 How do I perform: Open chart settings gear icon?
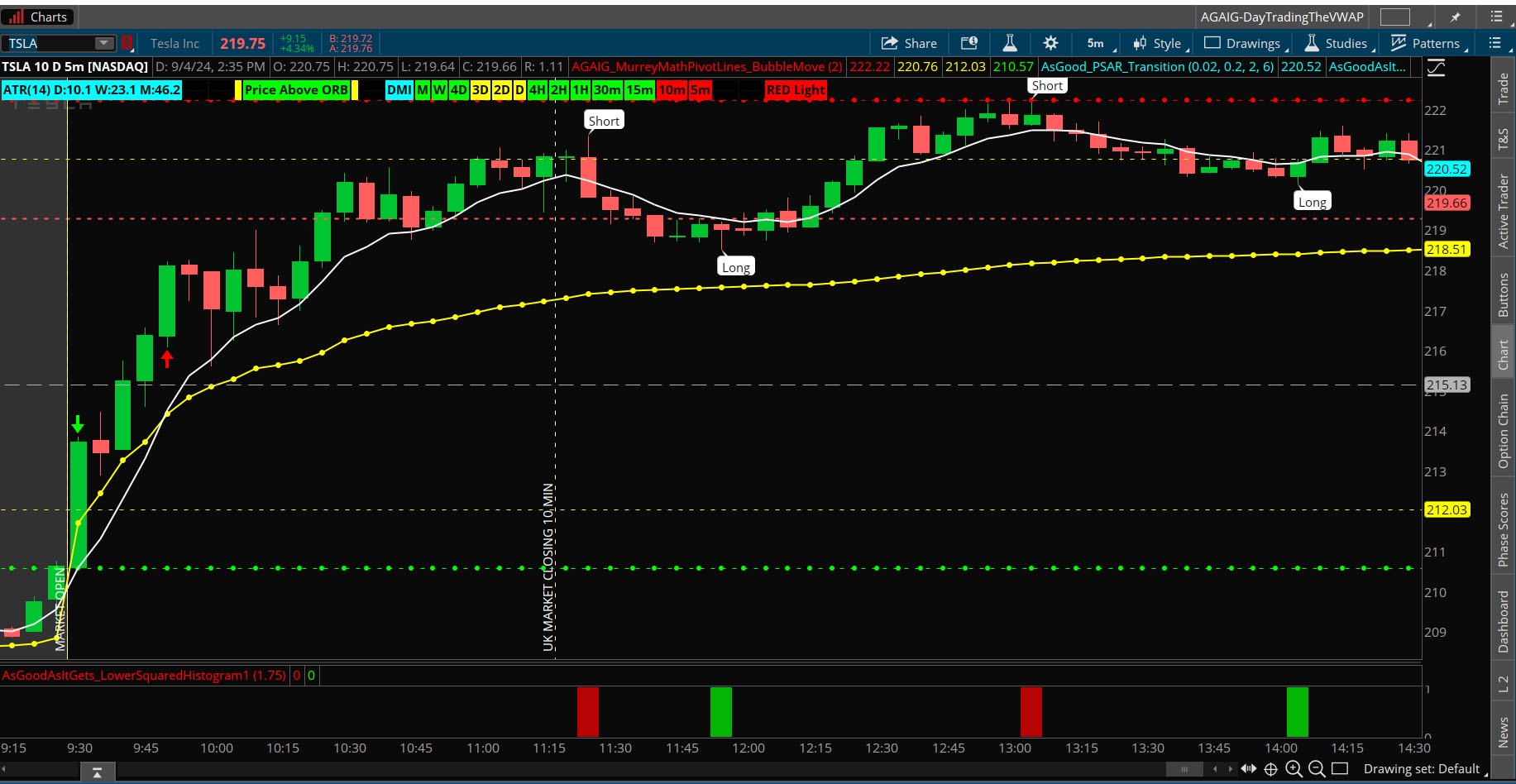1050,43
